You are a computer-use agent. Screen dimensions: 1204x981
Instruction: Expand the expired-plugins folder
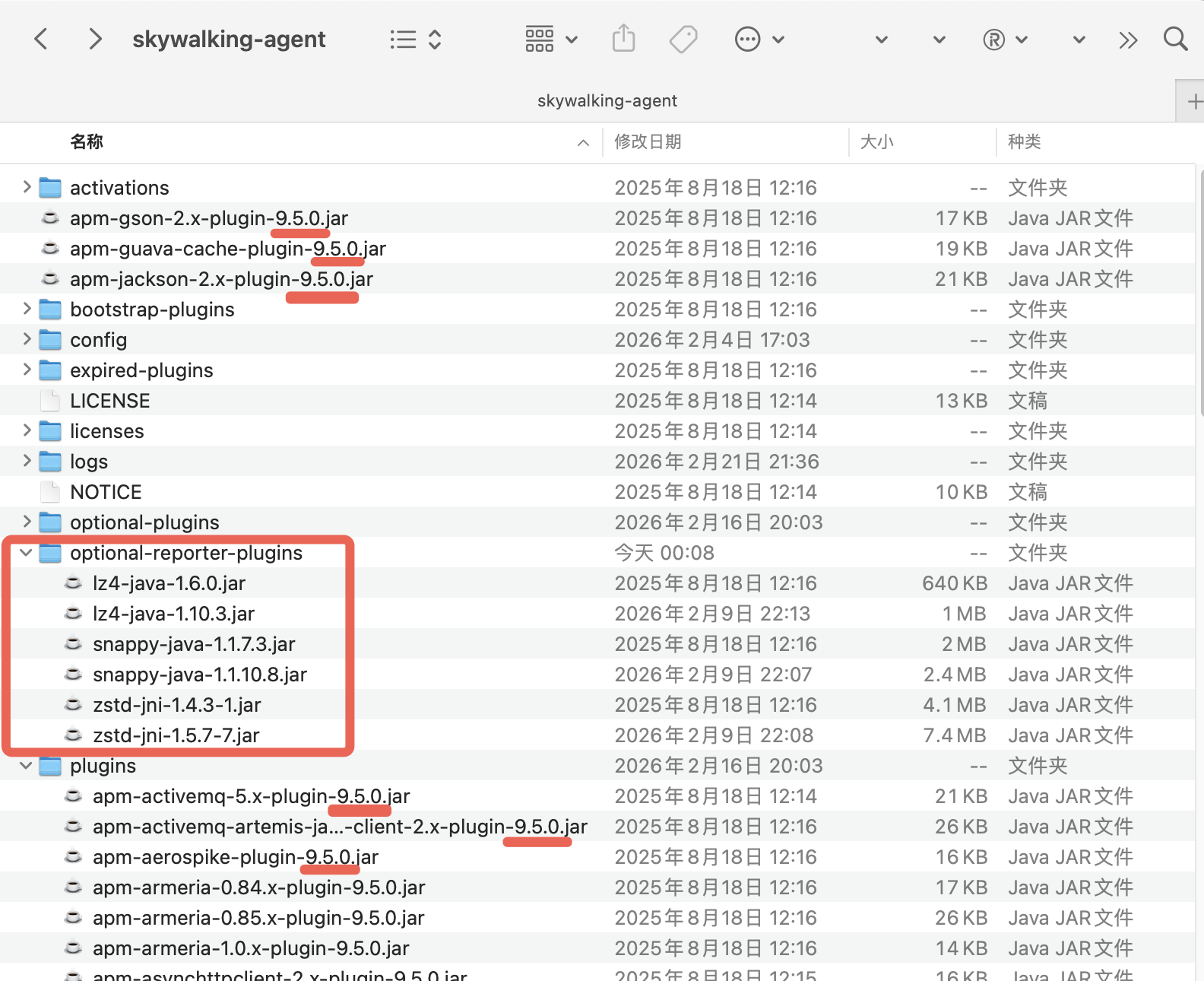tap(27, 370)
